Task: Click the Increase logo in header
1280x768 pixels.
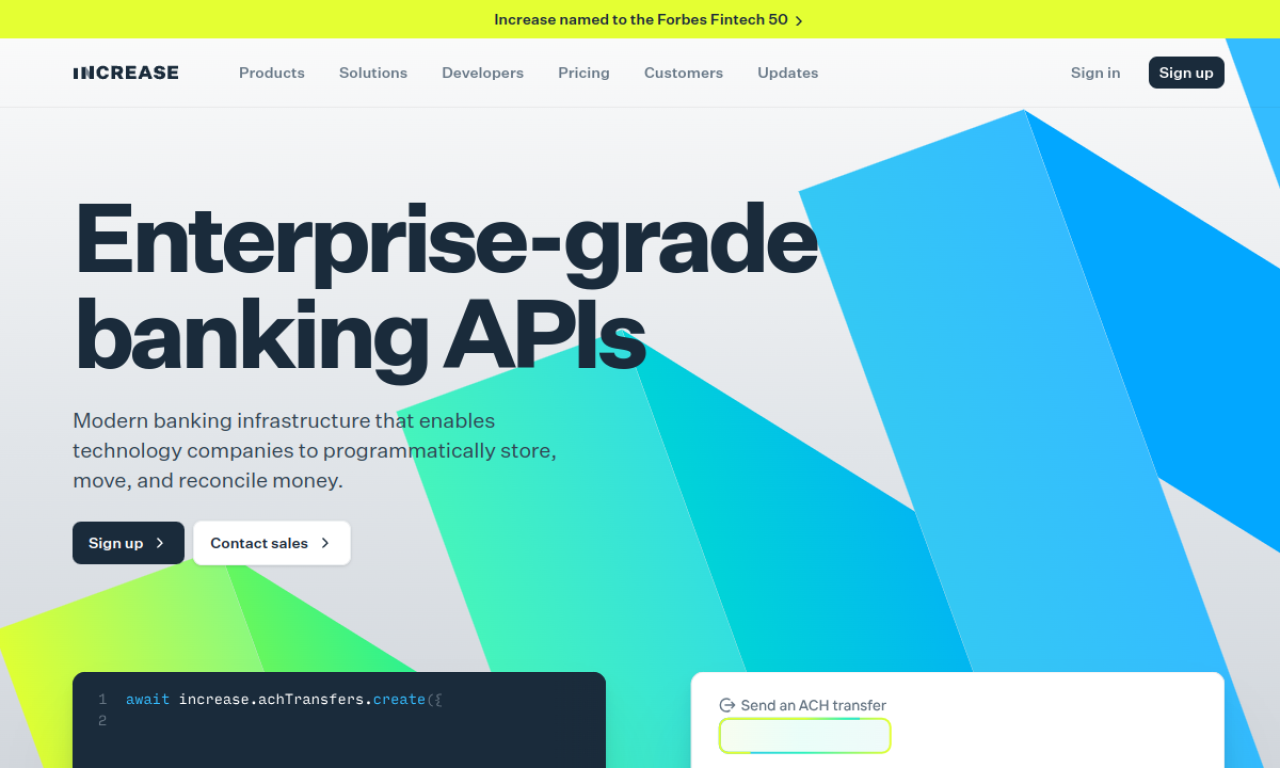Action: coord(126,73)
